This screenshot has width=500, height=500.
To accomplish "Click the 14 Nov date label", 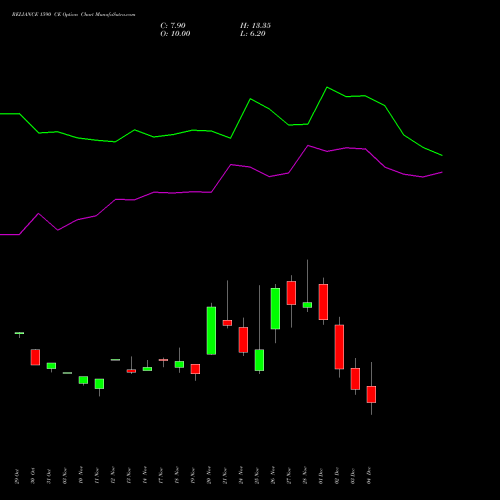I will click(x=145, y=475).
